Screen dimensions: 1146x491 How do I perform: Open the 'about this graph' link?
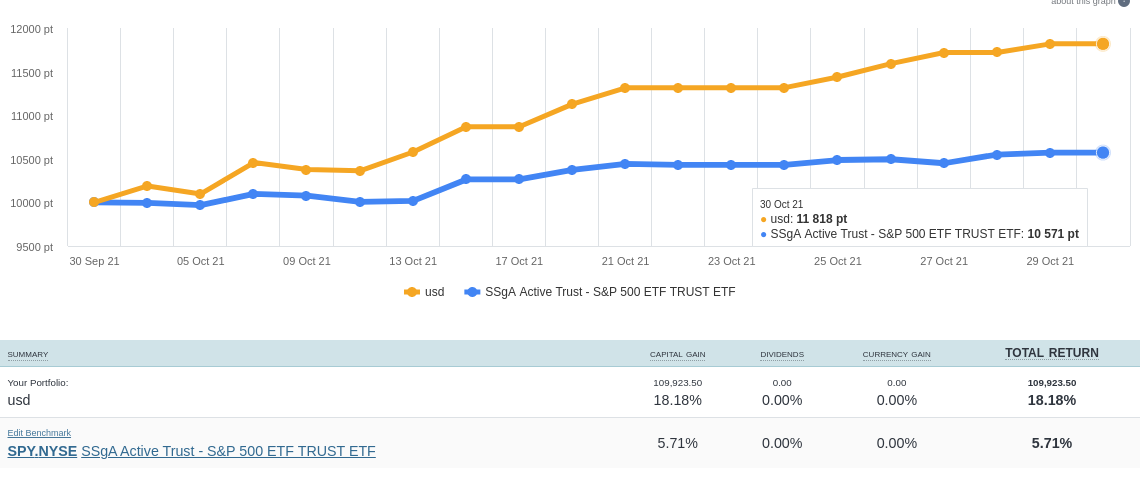pyautogui.click(x=1082, y=2)
